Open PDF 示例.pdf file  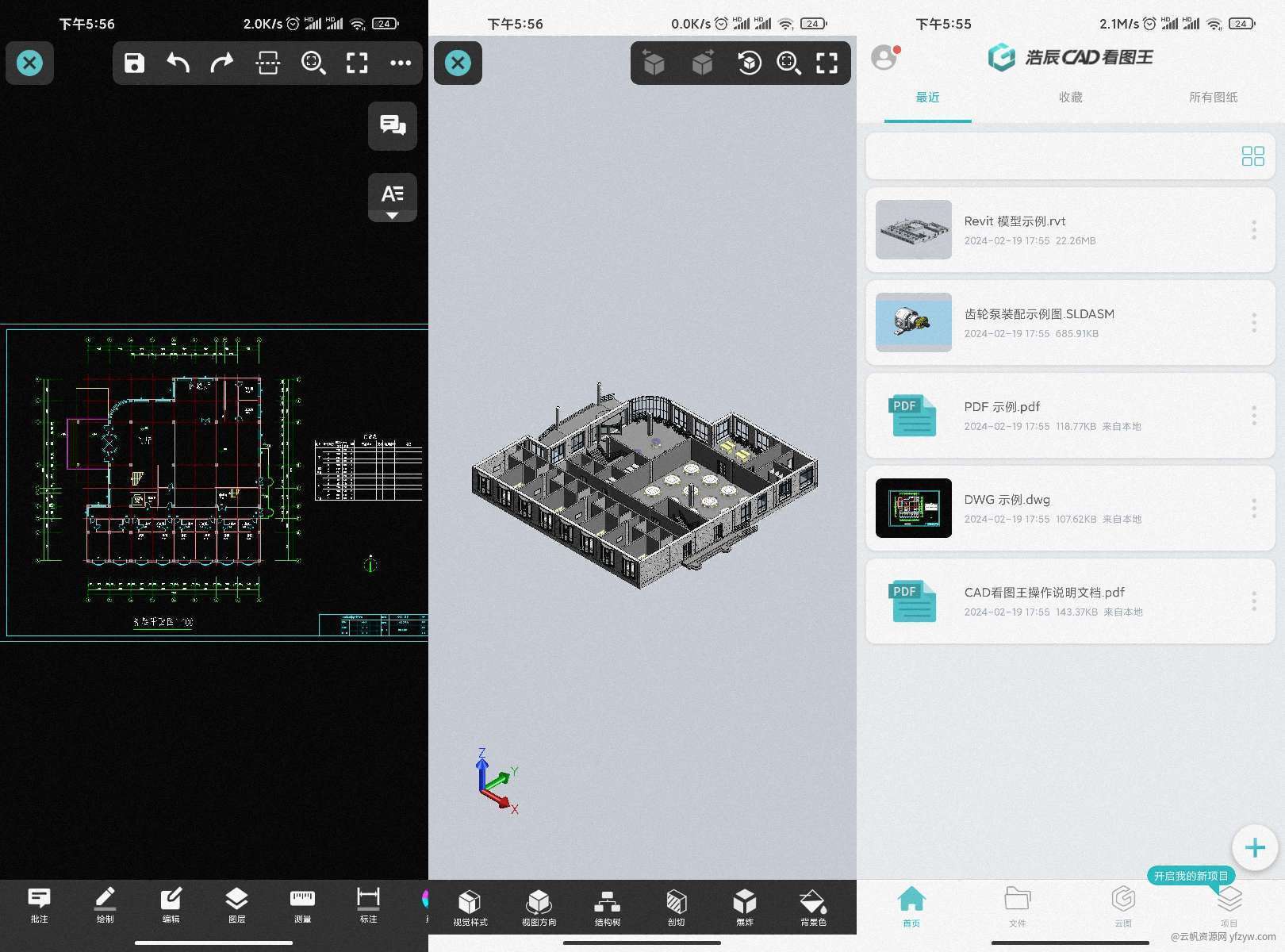[x=1070, y=416]
